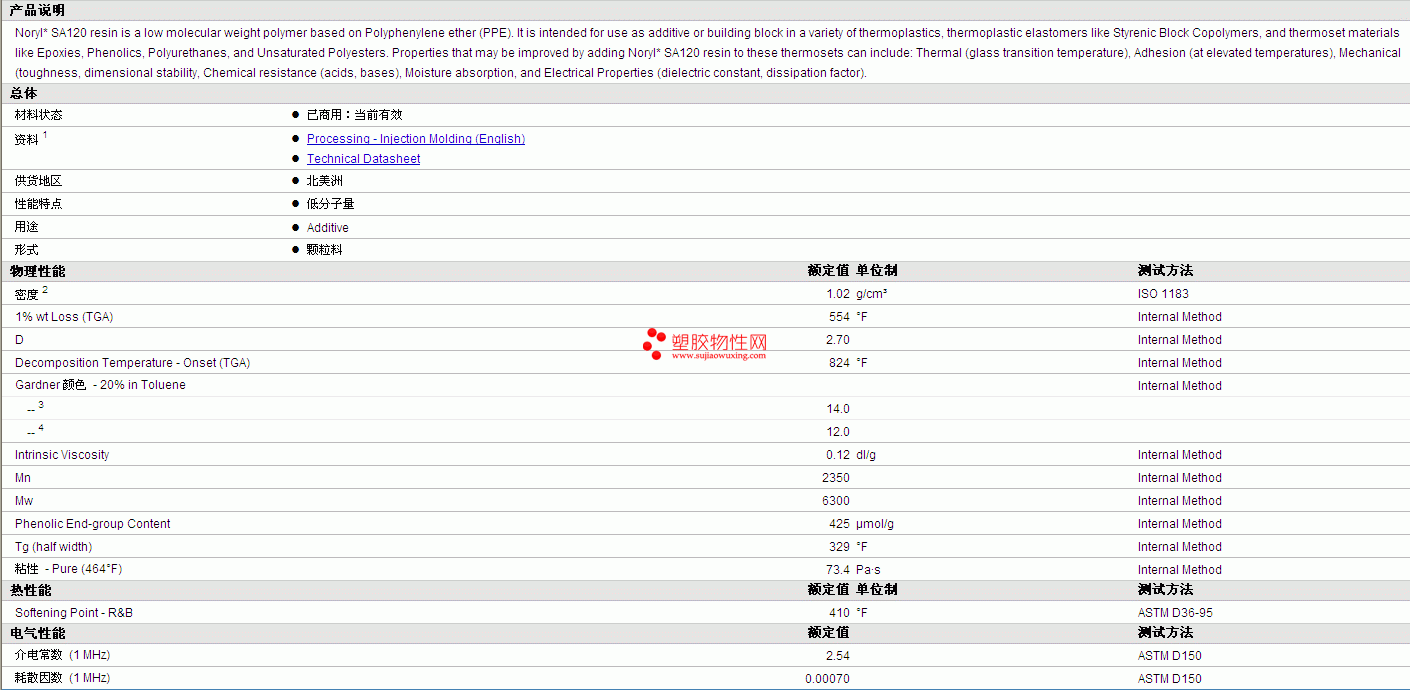Screen dimensions: 1410x690
Task: Click the 电气性能 section header
Action: point(37,633)
